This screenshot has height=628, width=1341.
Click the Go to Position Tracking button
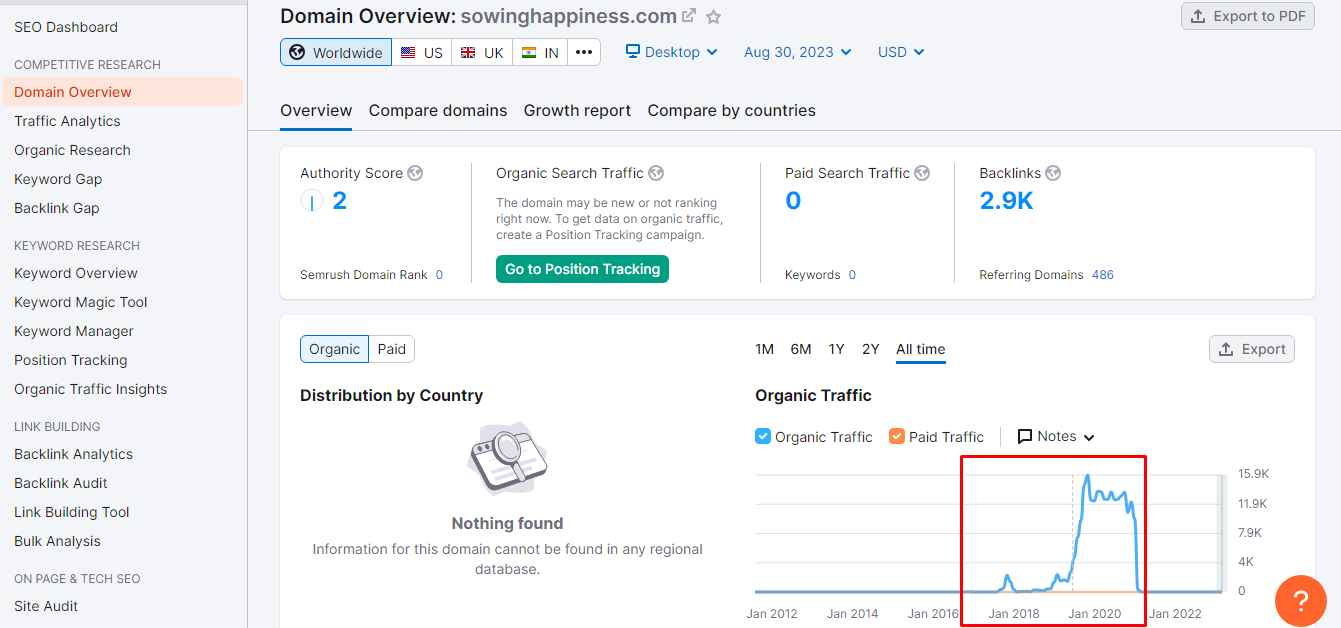[582, 269]
